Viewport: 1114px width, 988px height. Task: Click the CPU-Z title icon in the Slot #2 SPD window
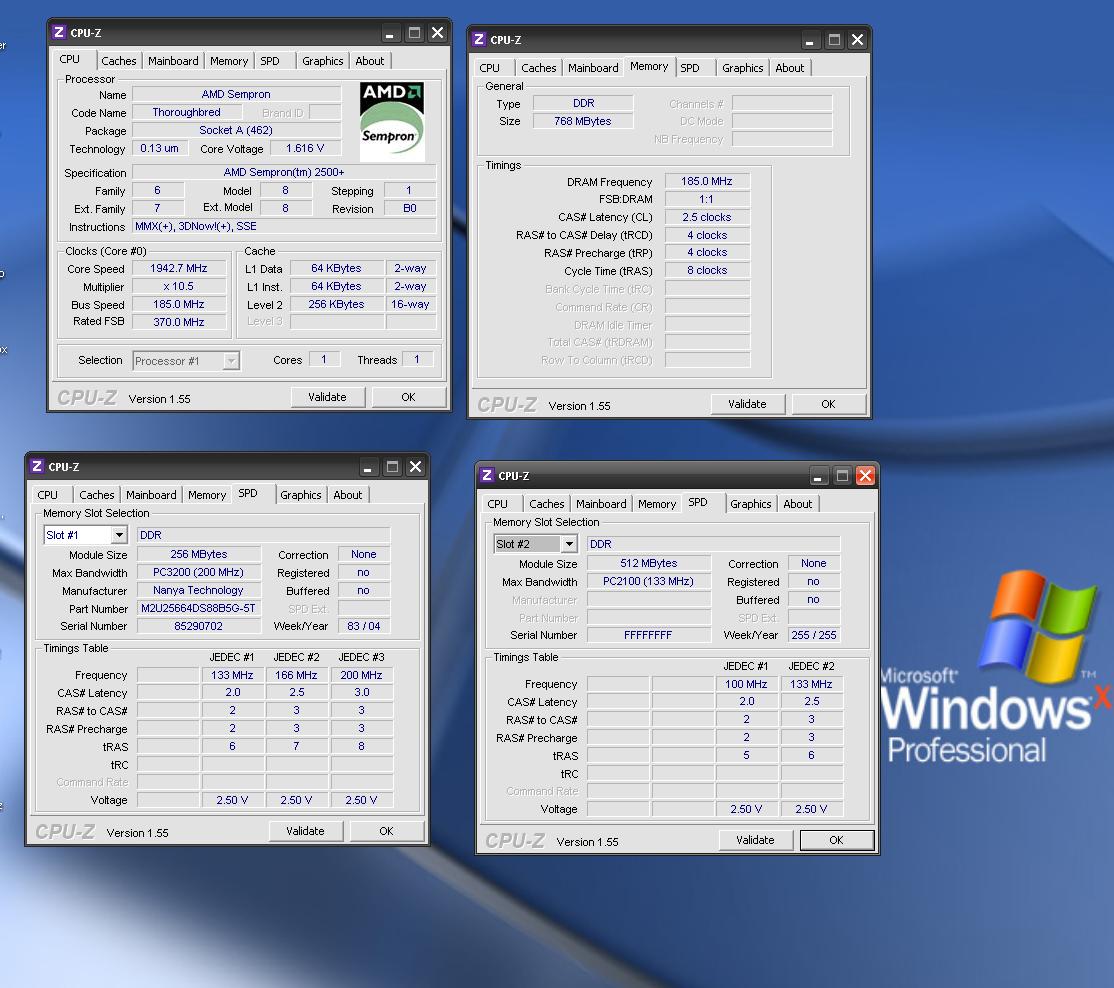coord(487,475)
